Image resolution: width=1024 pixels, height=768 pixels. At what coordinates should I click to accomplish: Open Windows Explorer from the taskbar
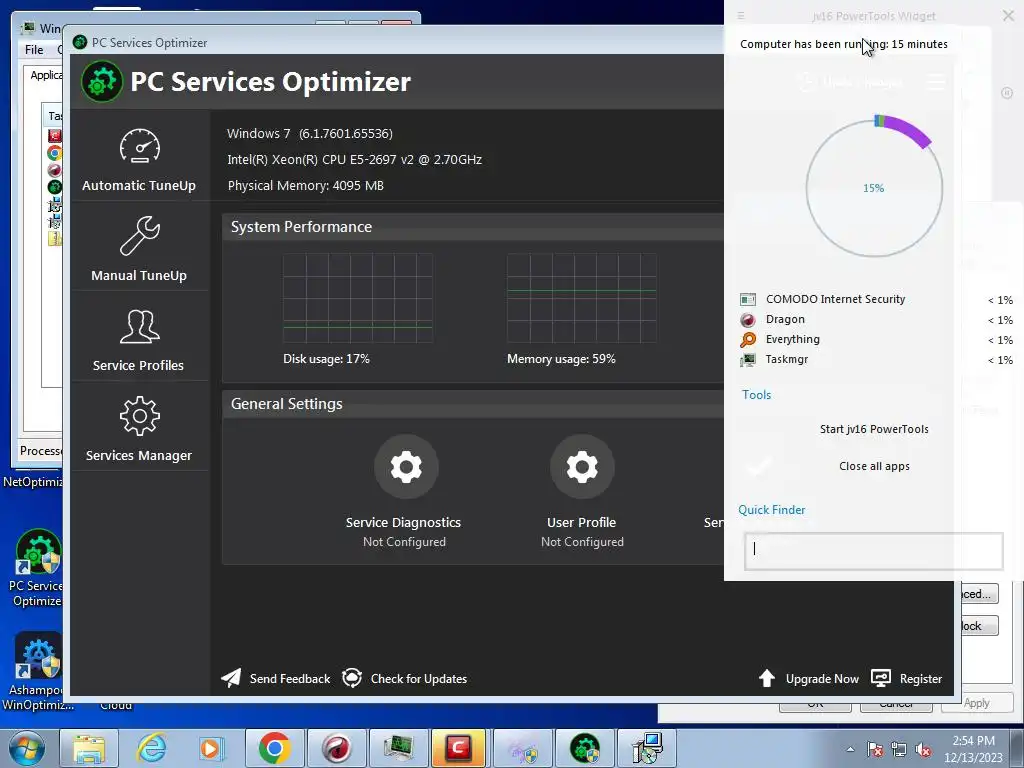(x=89, y=748)
